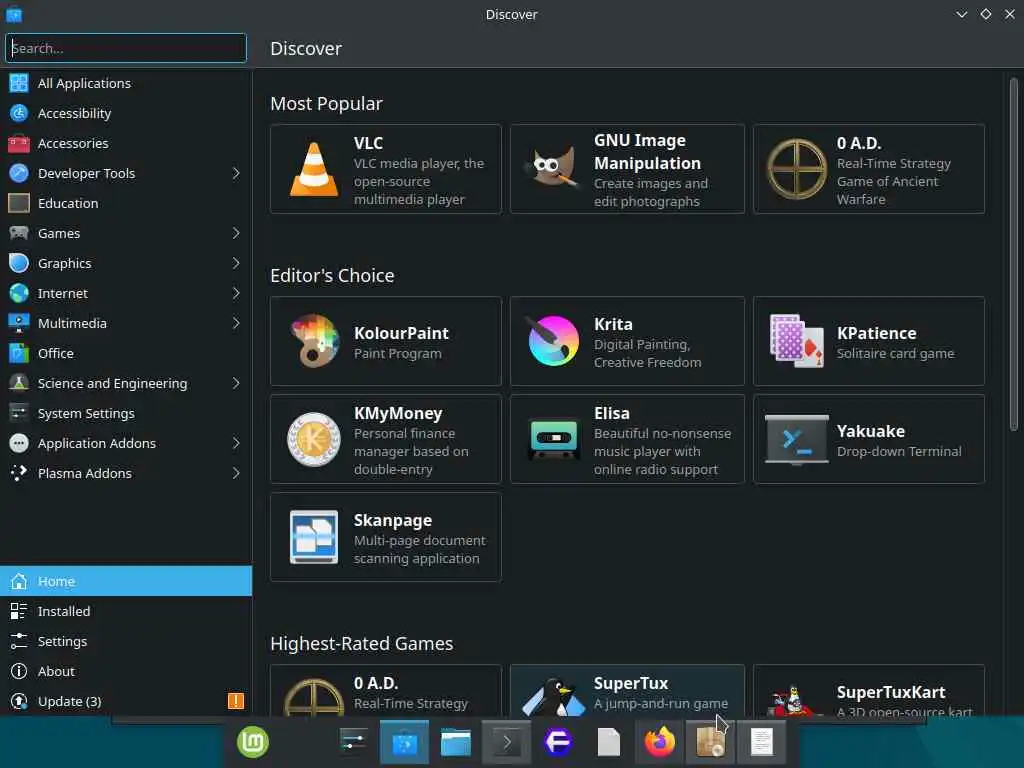Expand the Application Addons chevron
Screen dimensions: 1024x768
click(236, 443)
